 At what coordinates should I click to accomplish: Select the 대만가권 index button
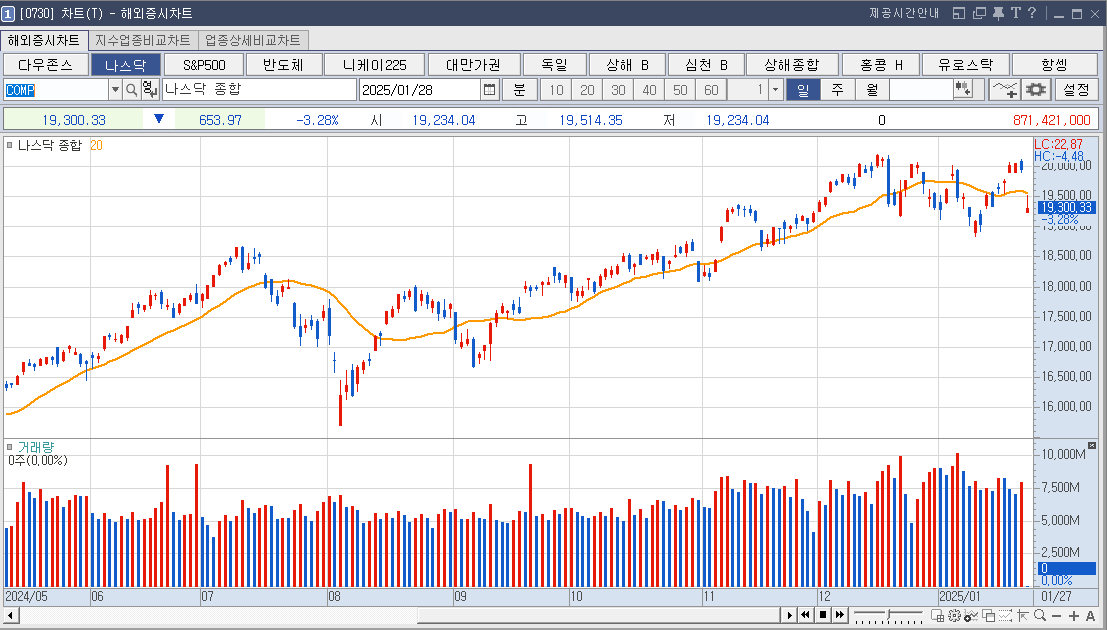474,65
